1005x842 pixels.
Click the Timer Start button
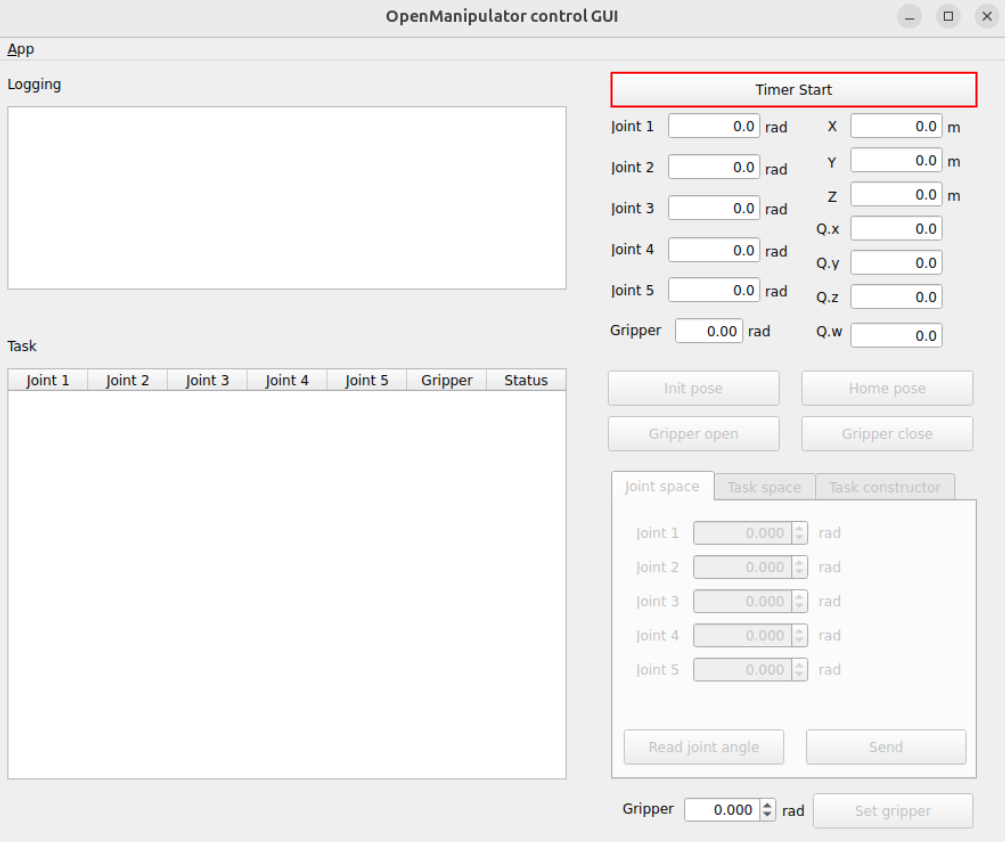tap(793, 90)
